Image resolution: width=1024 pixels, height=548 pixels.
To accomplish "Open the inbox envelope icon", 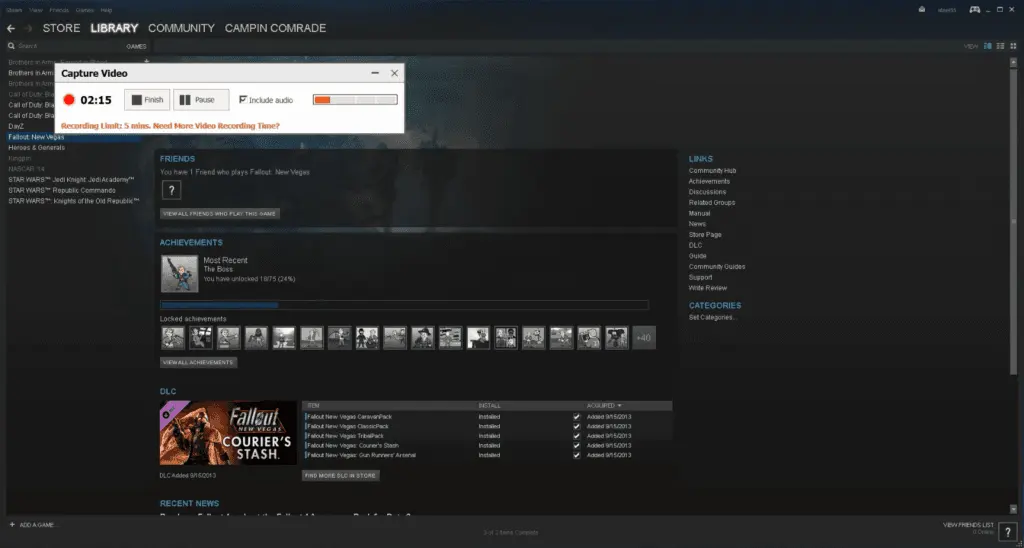I will click(x=921, y=10).
